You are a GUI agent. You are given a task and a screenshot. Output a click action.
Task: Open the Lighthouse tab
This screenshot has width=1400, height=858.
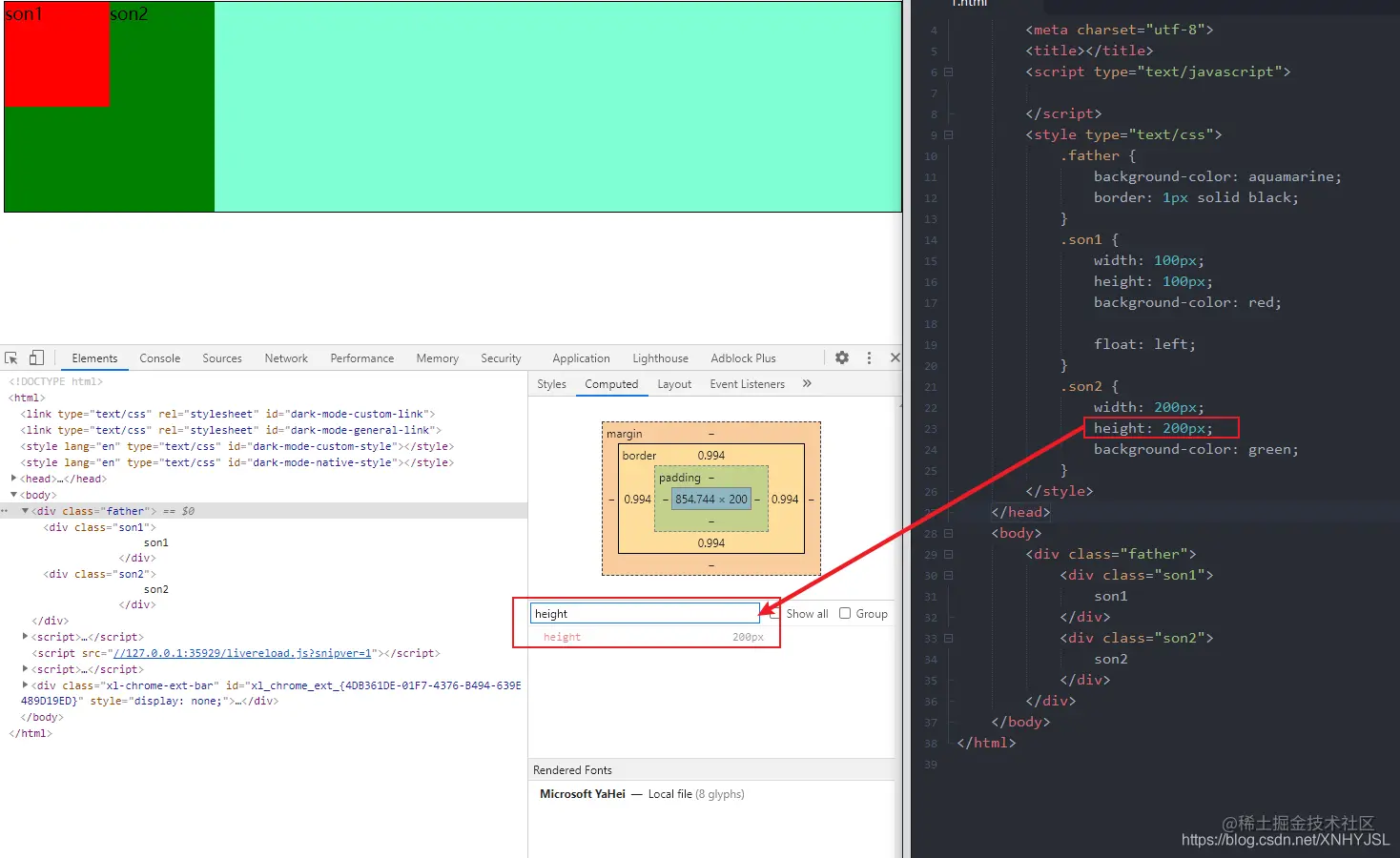[660, 358]
